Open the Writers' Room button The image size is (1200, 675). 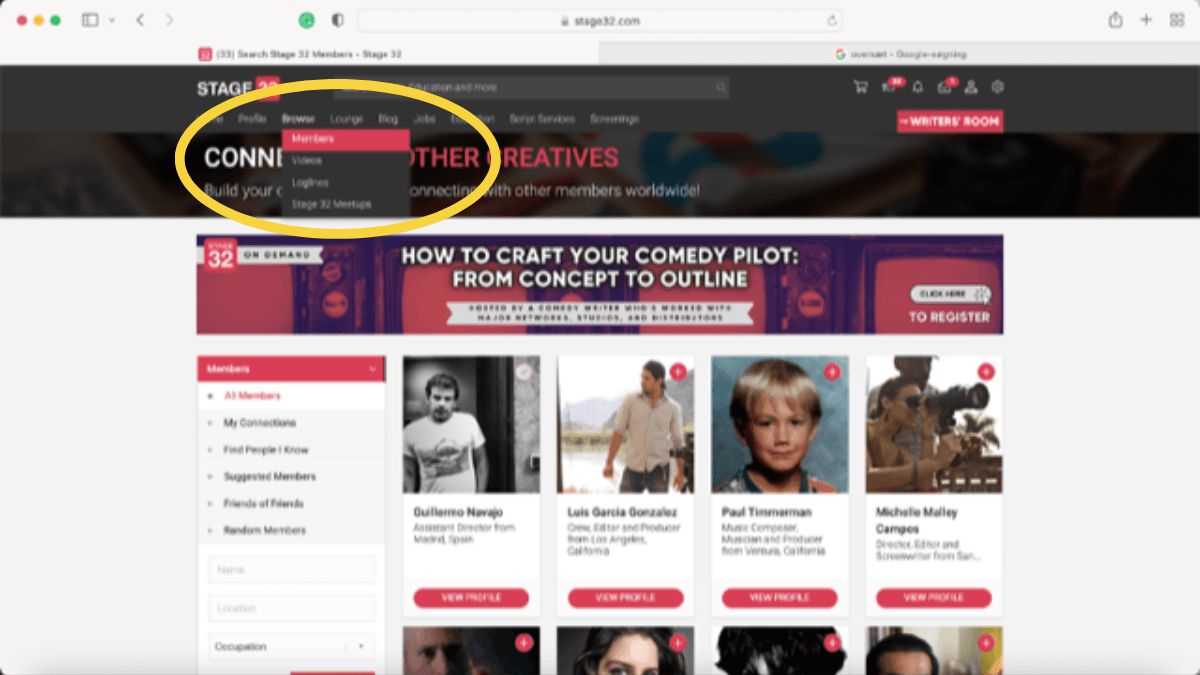coord(950,121)
